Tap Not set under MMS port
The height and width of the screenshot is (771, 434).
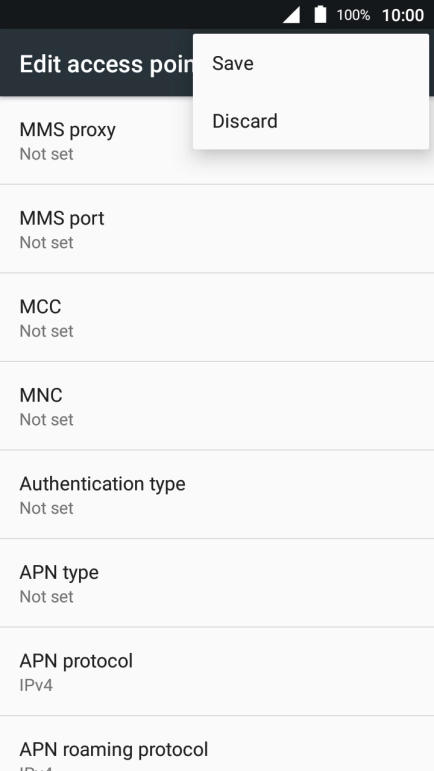coord(47,242)
